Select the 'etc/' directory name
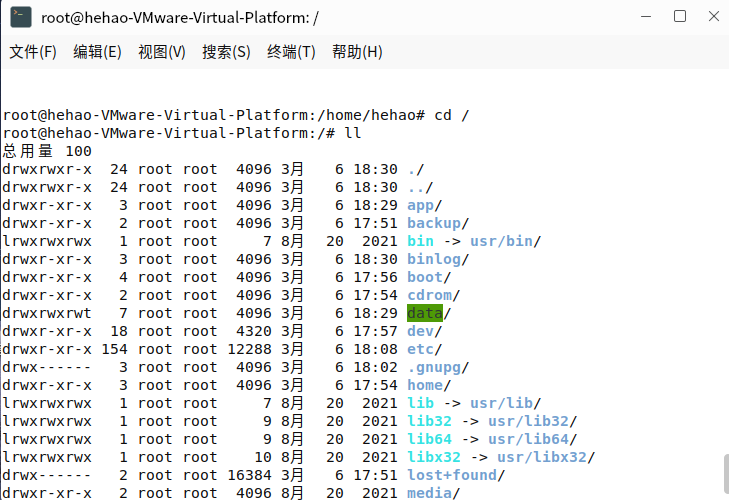Viewport: 729px width, 500px height. coord(424,349)
